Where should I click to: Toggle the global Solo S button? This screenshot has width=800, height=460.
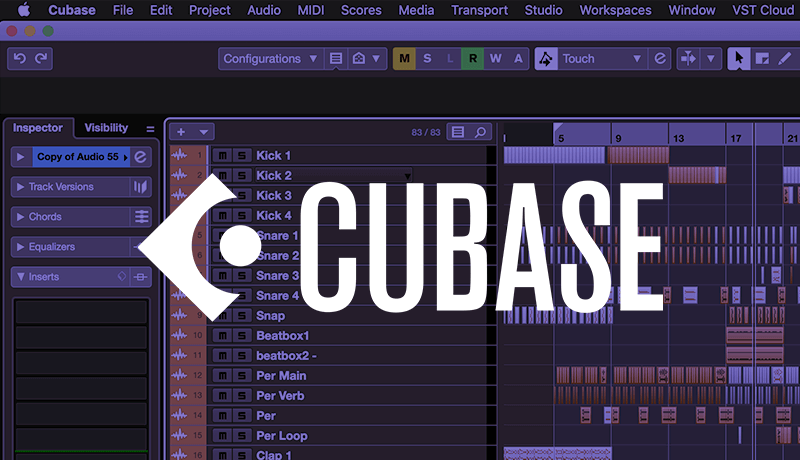(427, 59)
